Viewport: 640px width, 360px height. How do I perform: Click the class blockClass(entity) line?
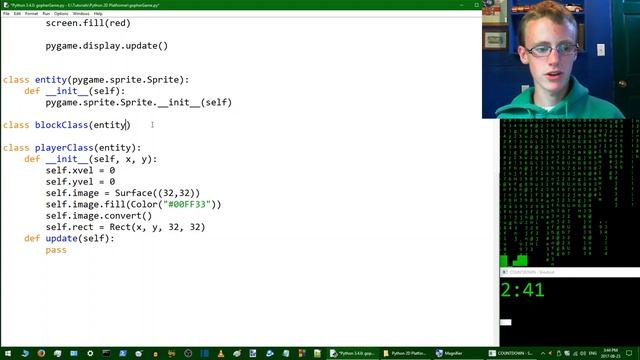[x=67, y=125]
